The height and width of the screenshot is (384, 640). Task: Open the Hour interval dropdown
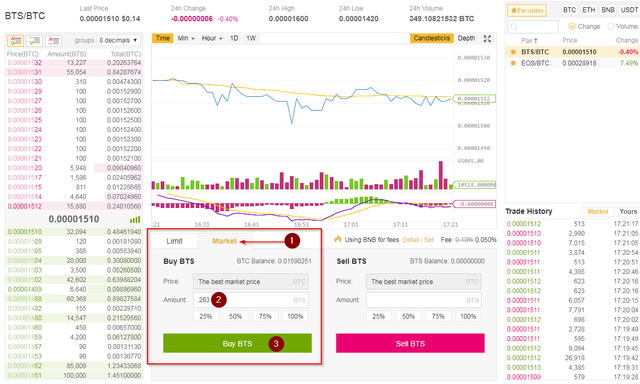[x=212, y=38]
